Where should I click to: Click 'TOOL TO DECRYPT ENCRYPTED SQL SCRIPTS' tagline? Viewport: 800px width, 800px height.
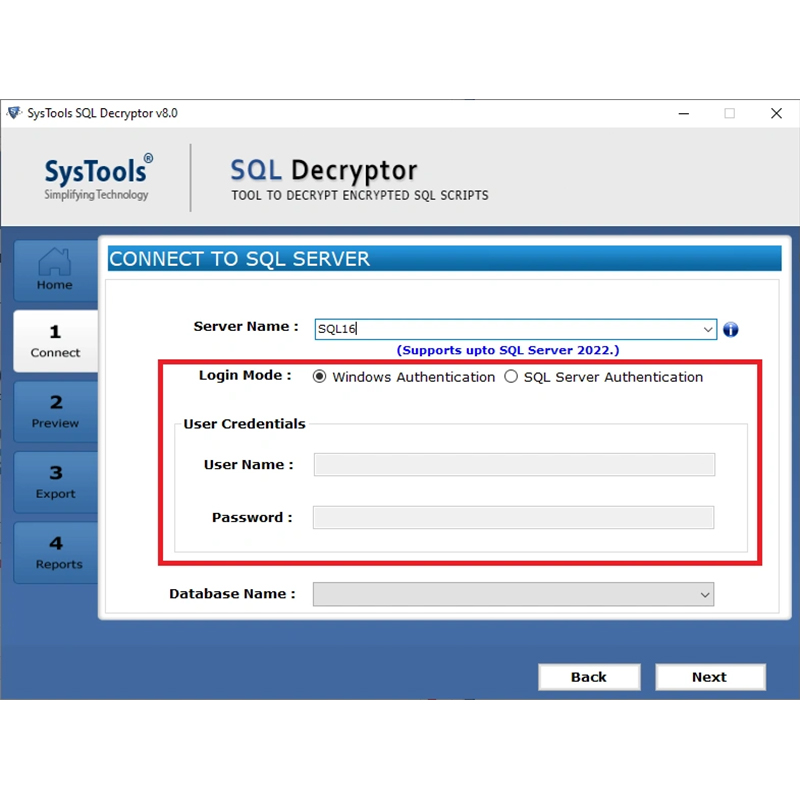pos(360,195)
